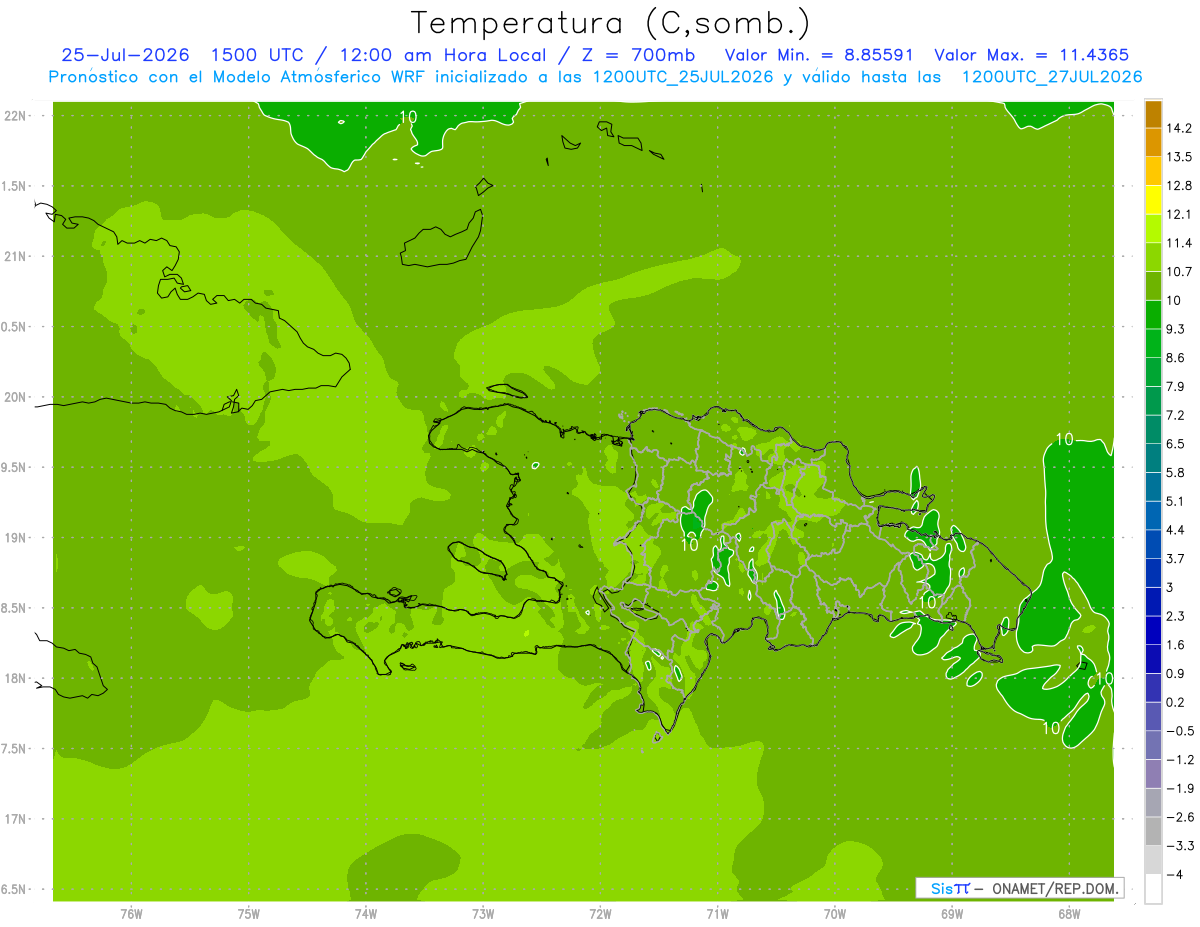Click the "71W" longitude label
The width and height of the screenshot is (1200, 927).
[717, 913]
